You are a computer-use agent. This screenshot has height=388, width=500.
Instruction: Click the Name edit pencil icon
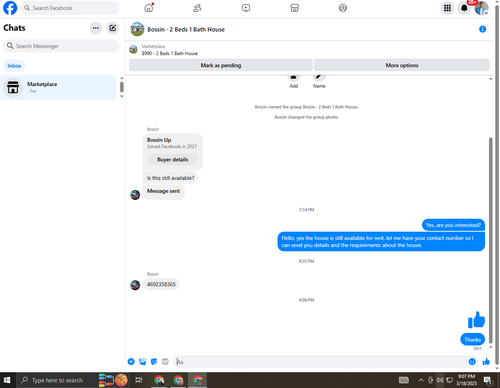[x=319, y=77]
